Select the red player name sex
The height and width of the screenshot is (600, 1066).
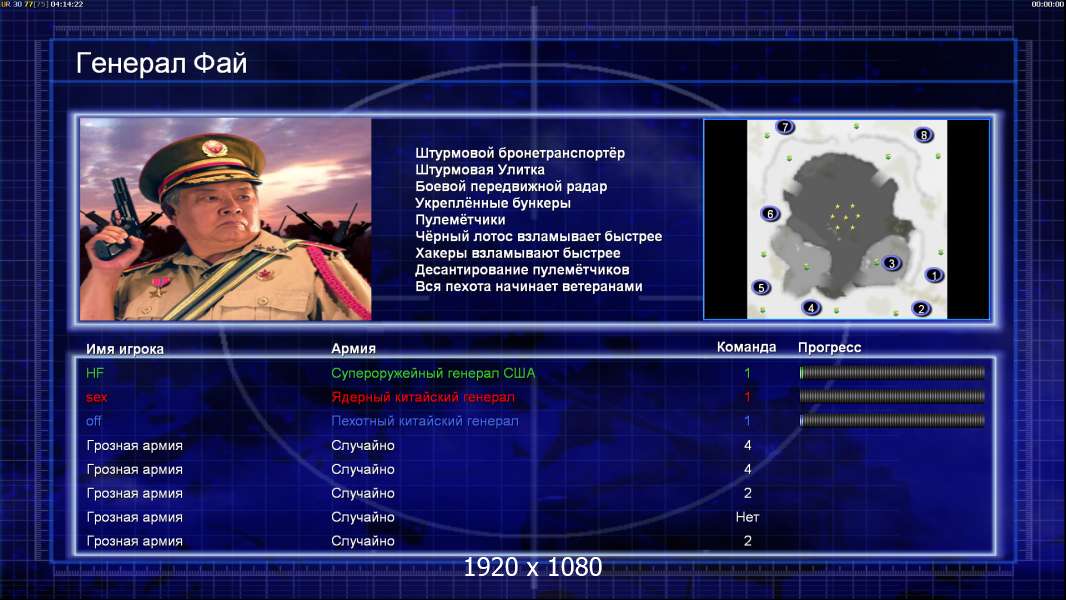pyautogui.click(x=97, y=397)
